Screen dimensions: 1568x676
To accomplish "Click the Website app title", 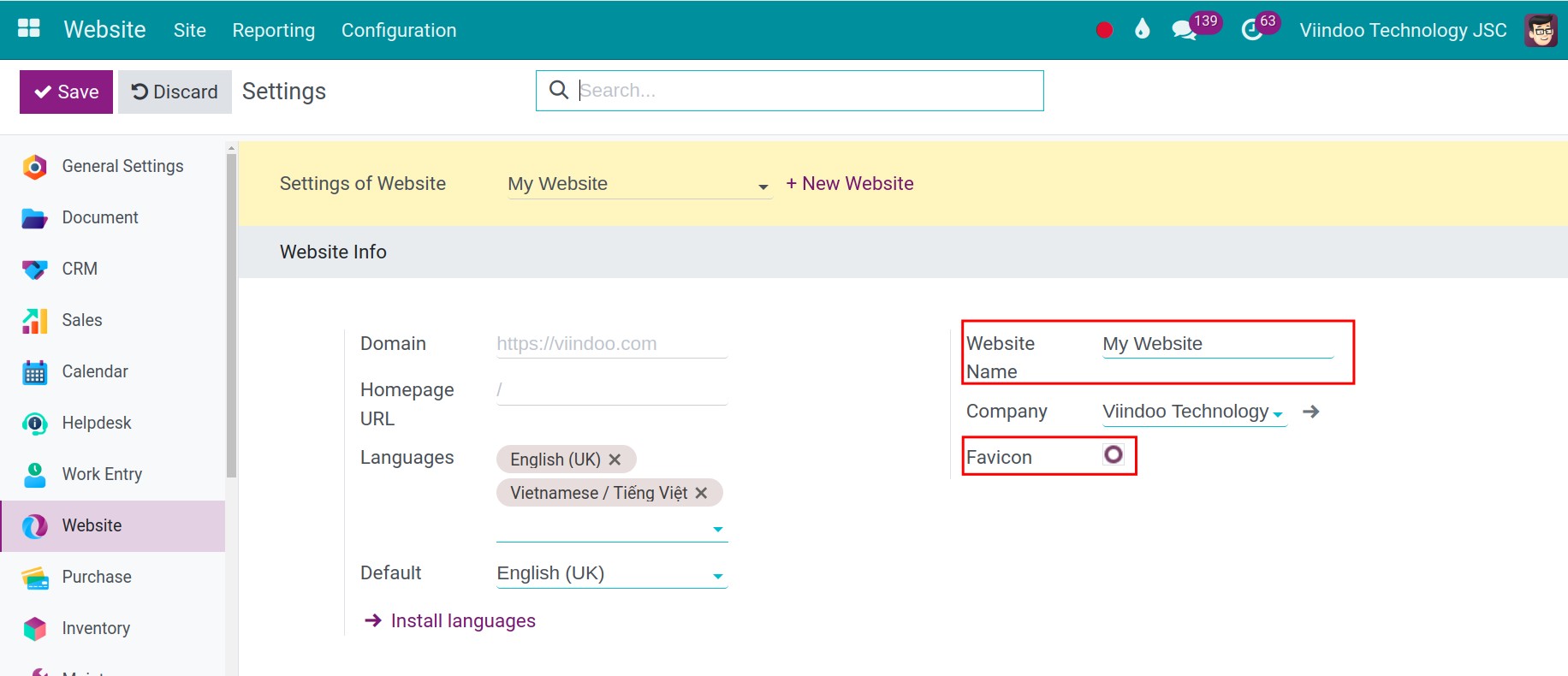I will [104, 29].
